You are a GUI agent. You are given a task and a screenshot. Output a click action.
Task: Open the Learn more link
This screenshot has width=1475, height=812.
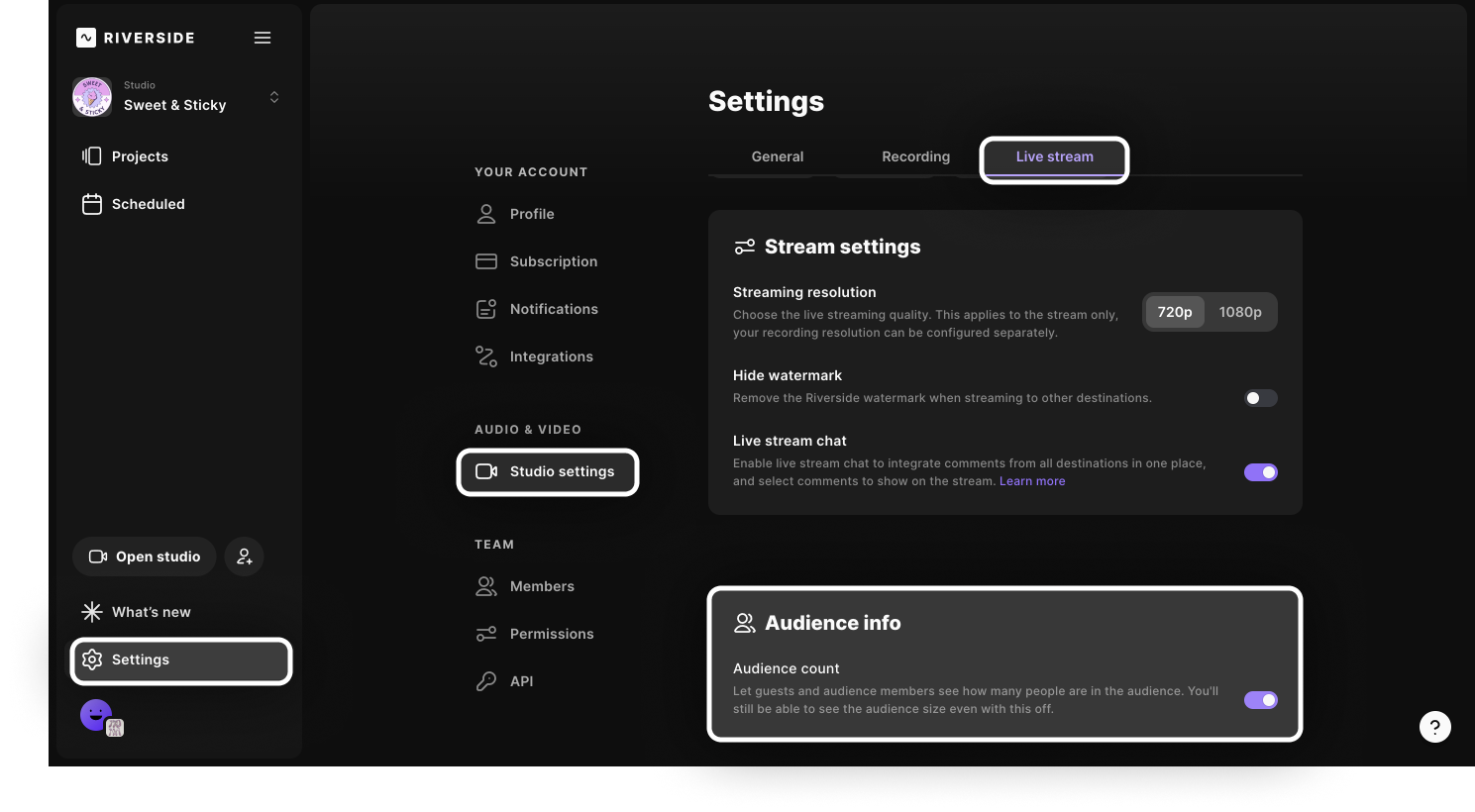(1032, 481)
